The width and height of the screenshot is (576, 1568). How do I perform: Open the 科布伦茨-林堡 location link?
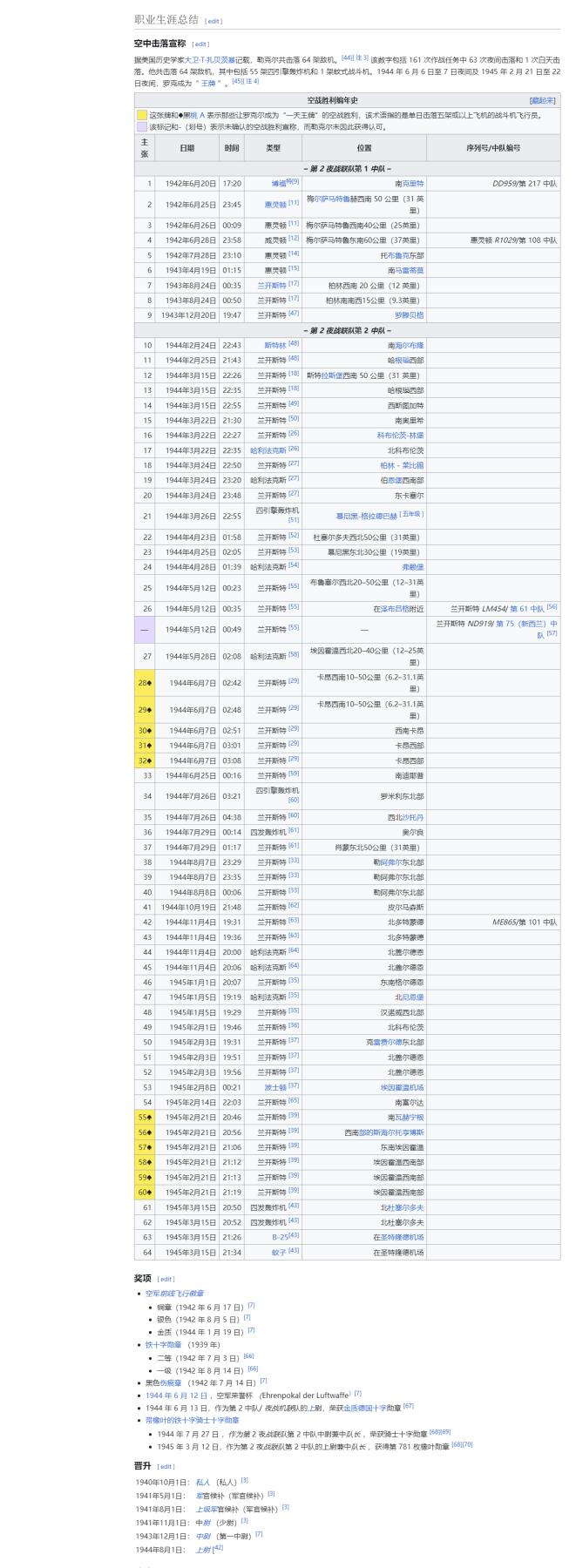[400, 436]
